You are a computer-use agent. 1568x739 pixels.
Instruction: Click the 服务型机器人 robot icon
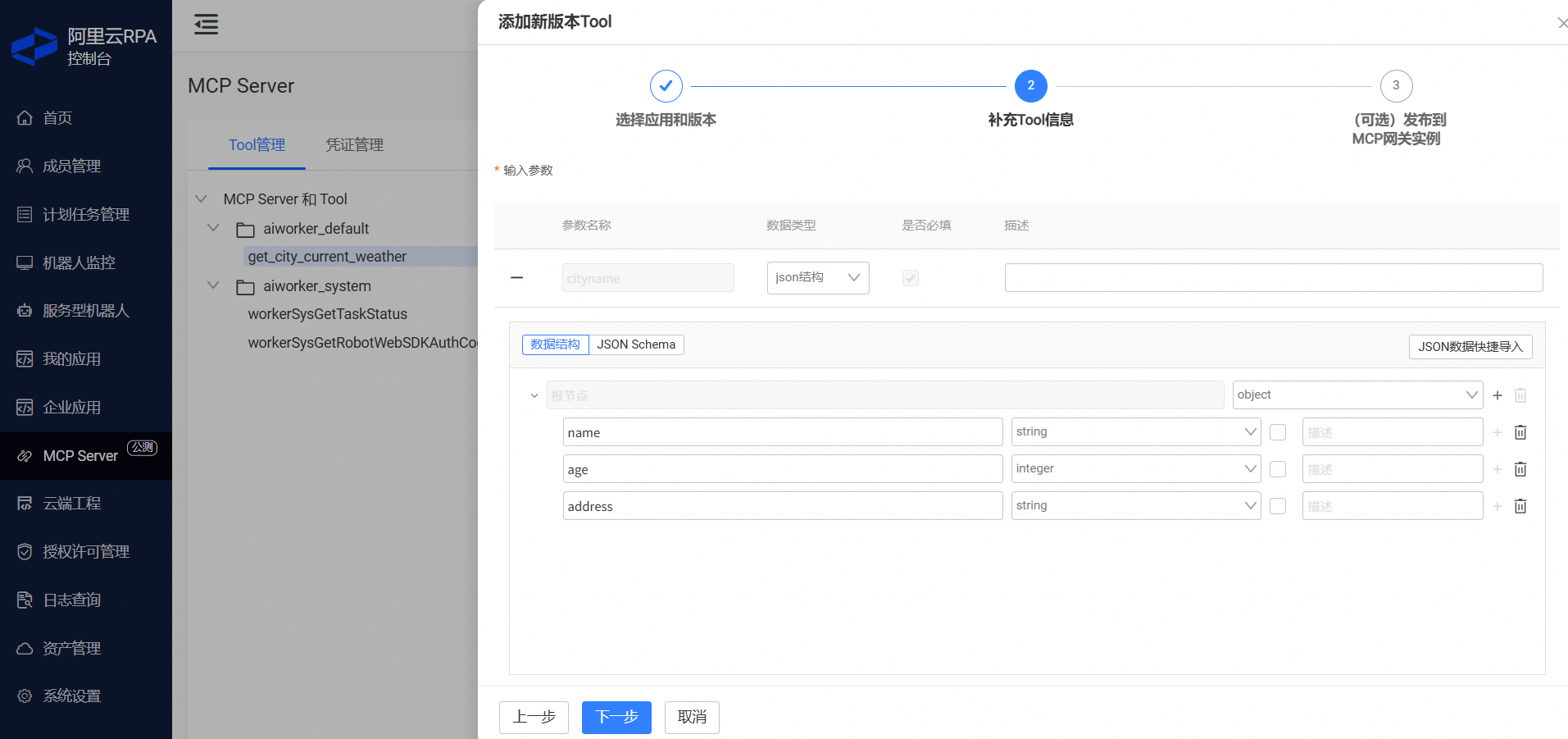[25, 311]
